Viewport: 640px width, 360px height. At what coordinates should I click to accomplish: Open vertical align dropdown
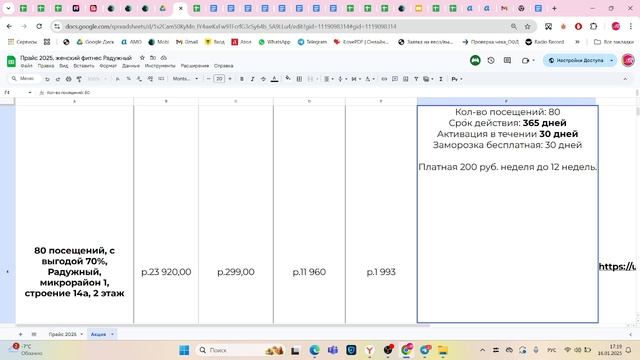[342, 79]
